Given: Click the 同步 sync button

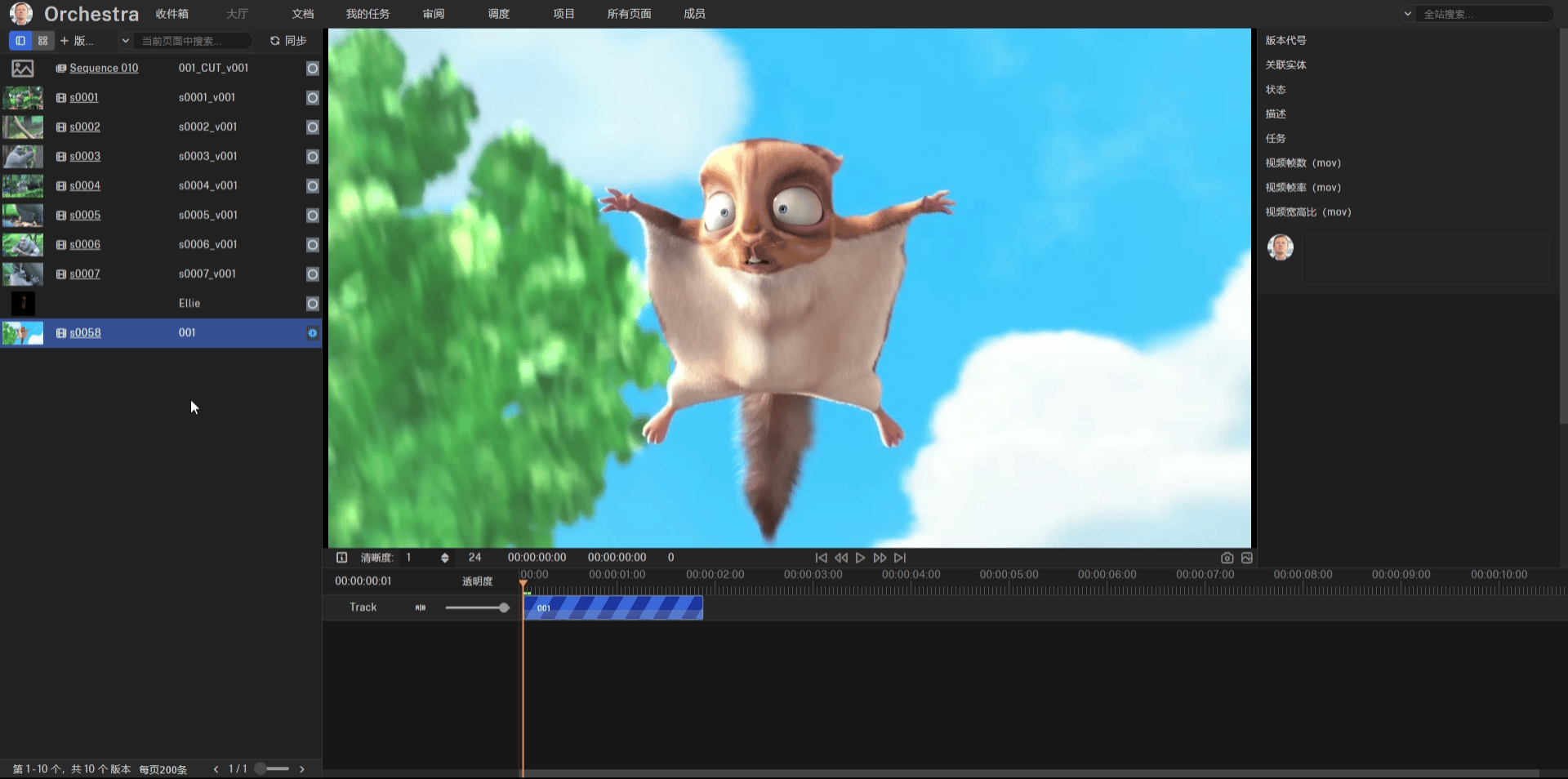Looking at the screenshot, I should tap(288, 41).
